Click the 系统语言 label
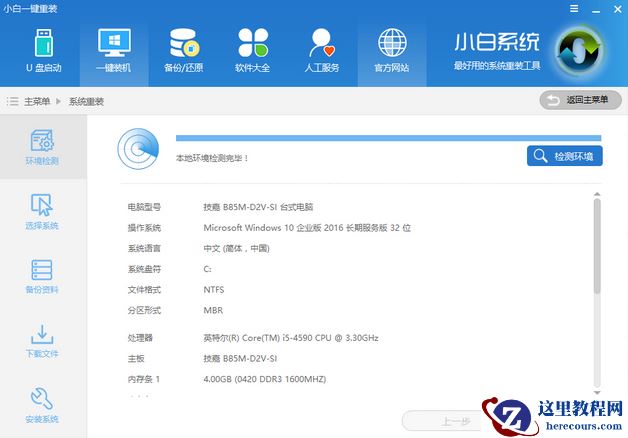Screen dimensions: 628x438 (x=144, y=249)
